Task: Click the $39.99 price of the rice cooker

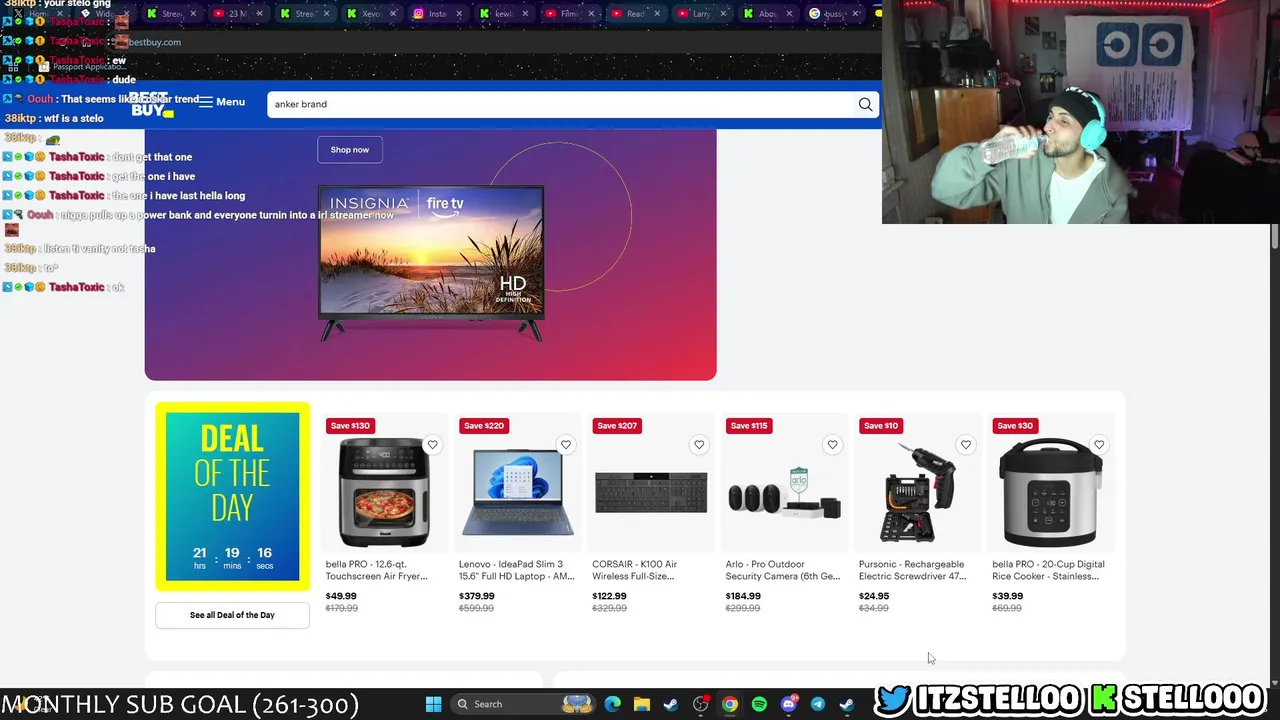Action: 1008,596
